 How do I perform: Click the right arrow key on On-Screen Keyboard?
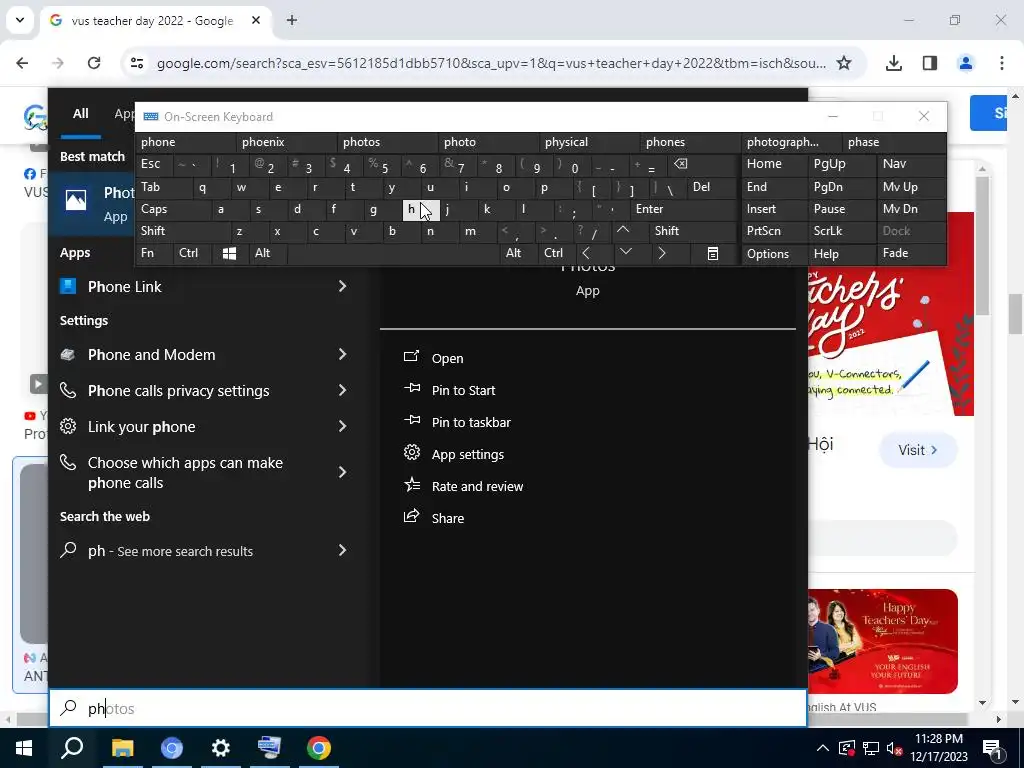662,253
